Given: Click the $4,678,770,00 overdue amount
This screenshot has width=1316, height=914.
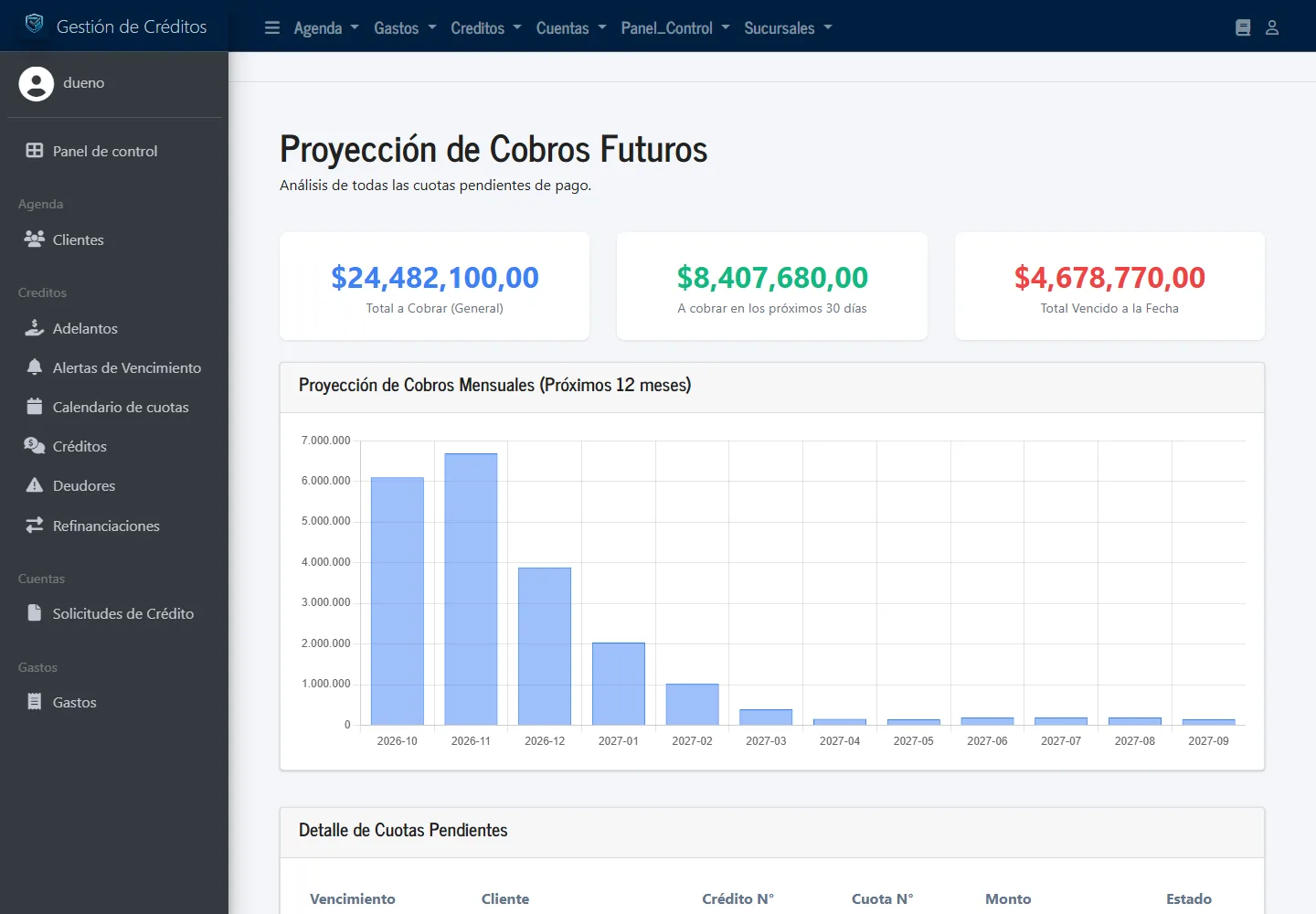Looking at the screenshot, I should pos(1109,277).
